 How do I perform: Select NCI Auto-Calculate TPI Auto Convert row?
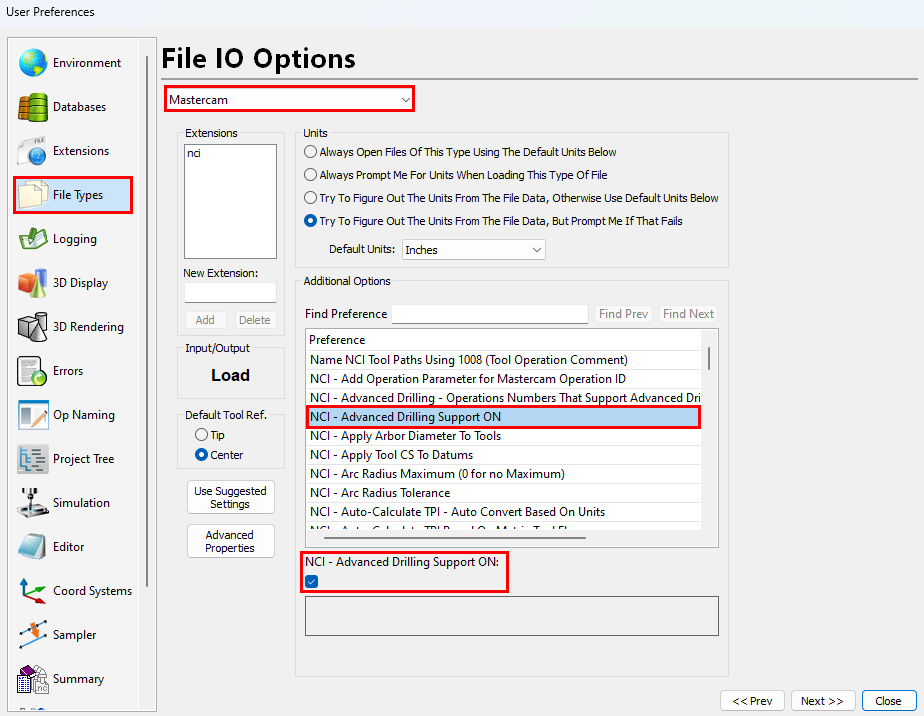(x=504, y=512)
